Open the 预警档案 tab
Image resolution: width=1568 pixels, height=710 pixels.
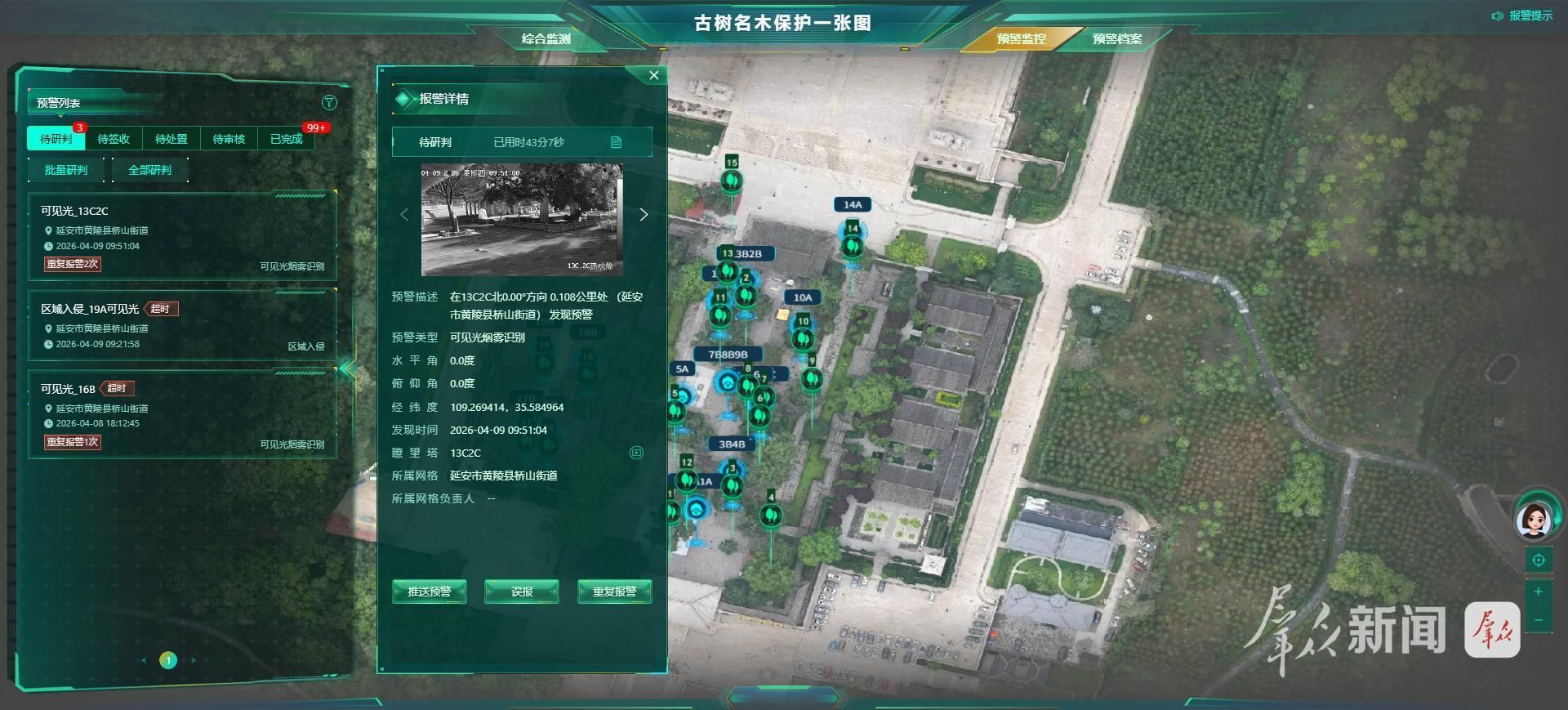click(1116, 38)
